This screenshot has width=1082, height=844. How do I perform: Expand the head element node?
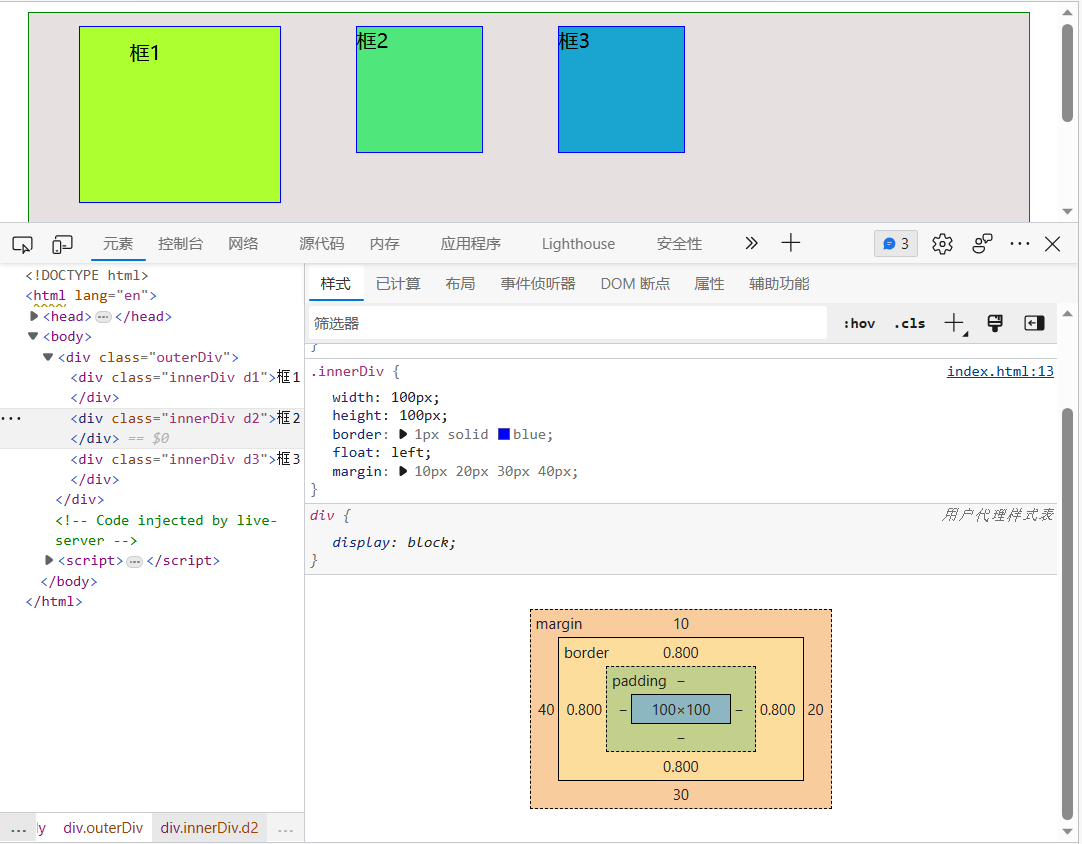tap(35, 316)
